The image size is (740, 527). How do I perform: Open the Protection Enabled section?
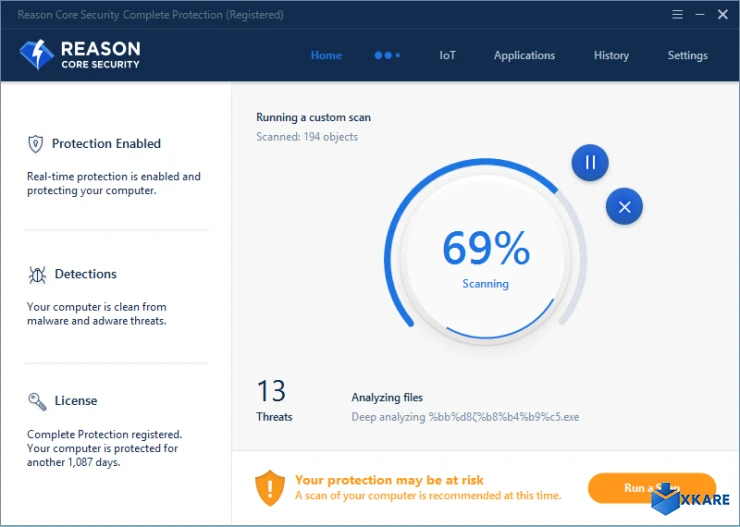(x=106, y=143)
